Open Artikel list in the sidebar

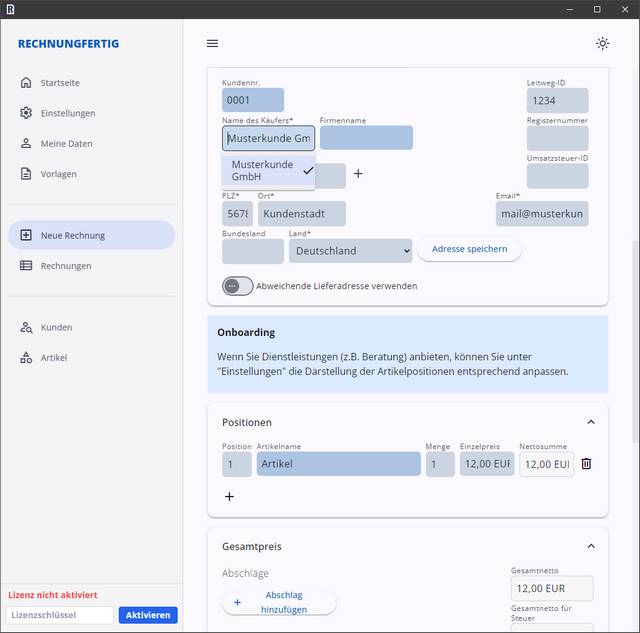click(x=54, y=357)
